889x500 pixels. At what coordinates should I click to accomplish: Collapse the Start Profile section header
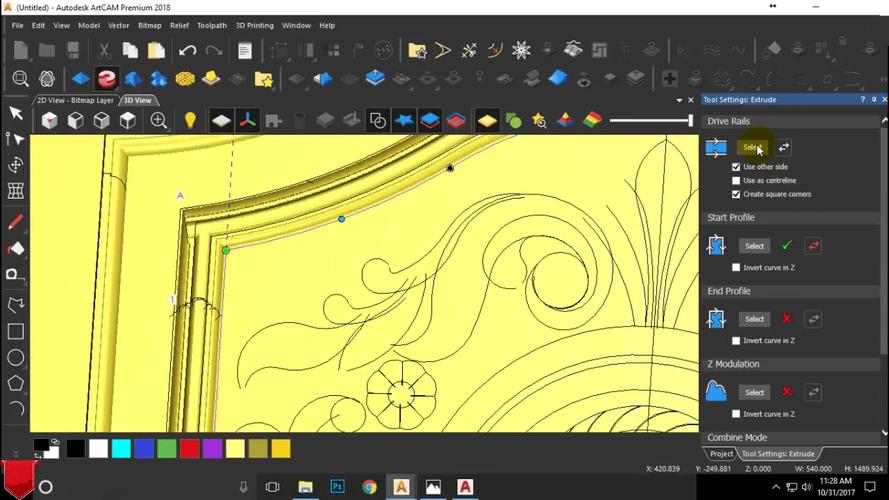pyautogui.click(x=731, y=217)
